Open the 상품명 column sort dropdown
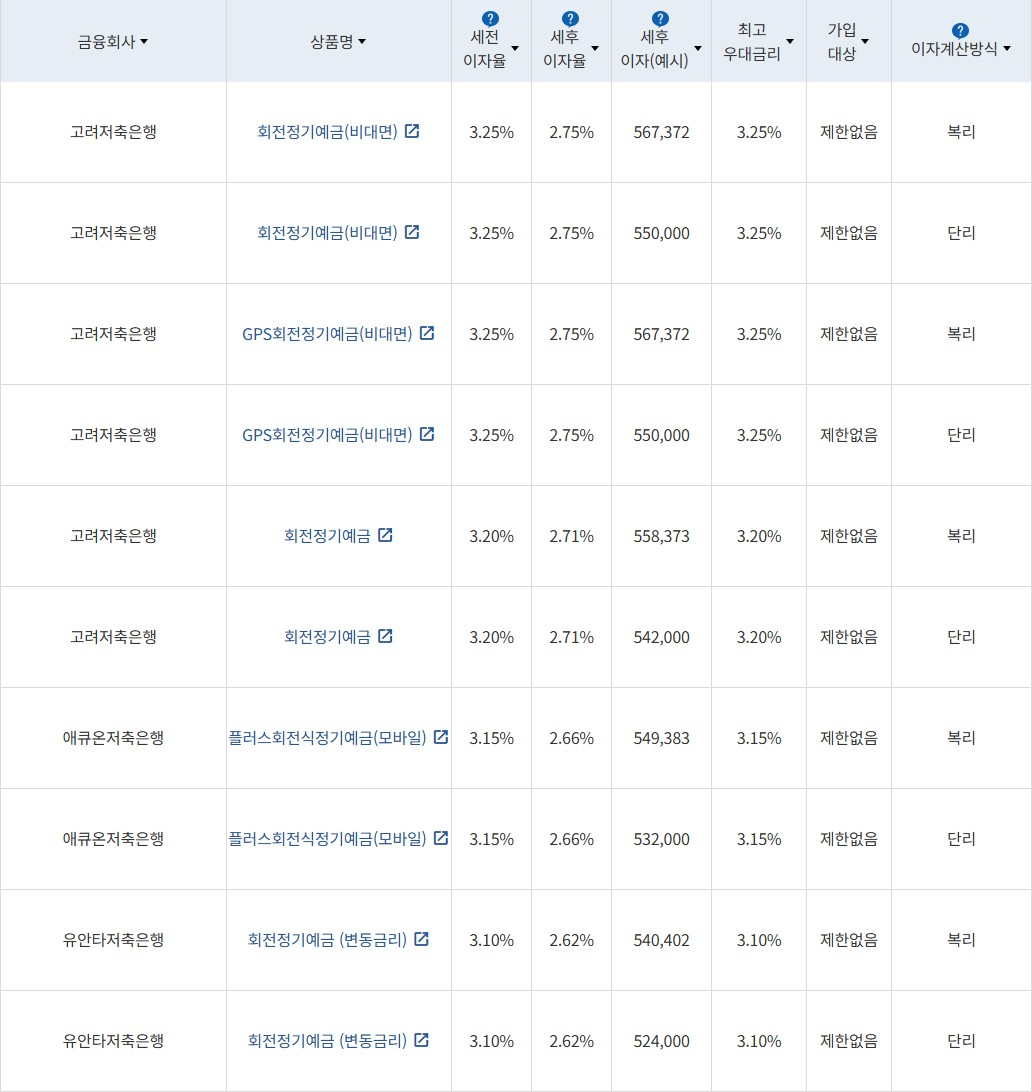 tap(360, 40)
